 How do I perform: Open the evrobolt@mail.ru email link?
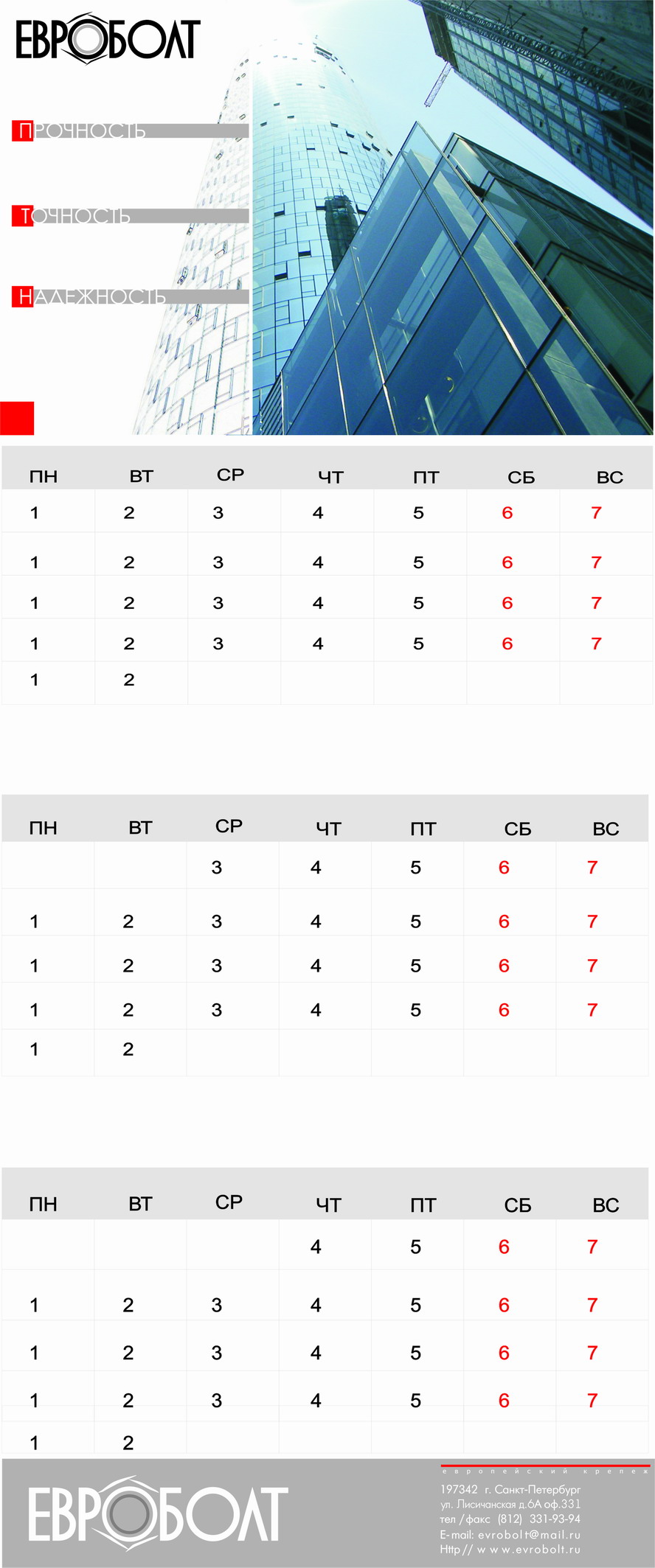[529, 1535]
